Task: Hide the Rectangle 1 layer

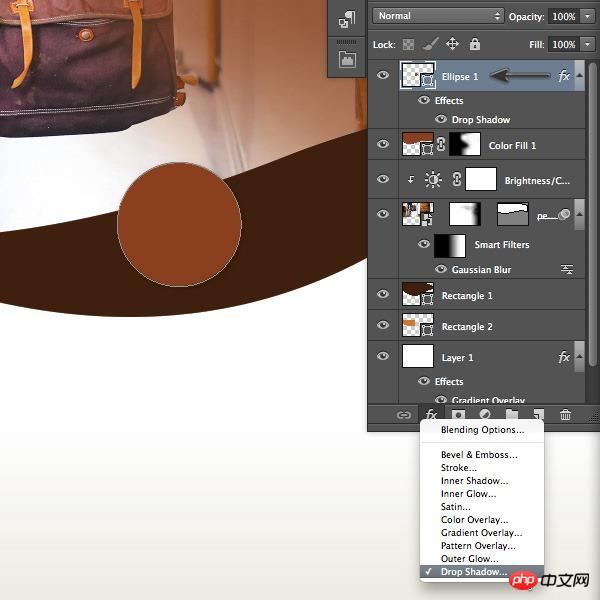Action: click(383, 294)
